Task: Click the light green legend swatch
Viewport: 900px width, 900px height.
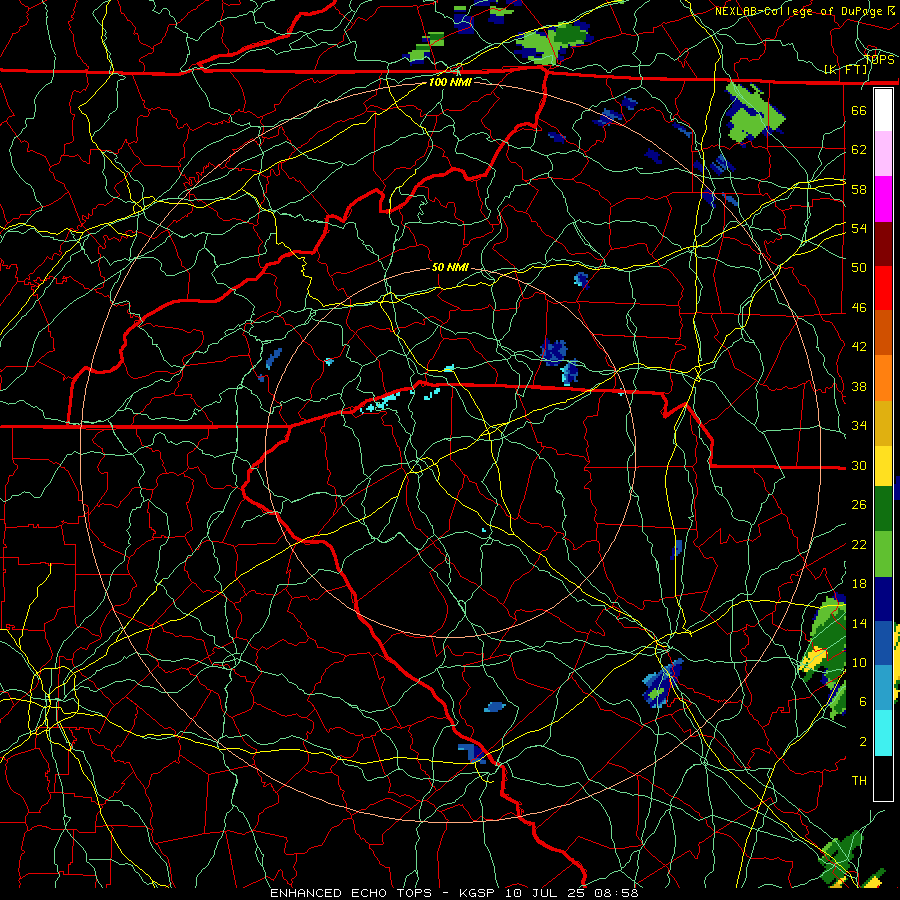Action: [883, 554]
